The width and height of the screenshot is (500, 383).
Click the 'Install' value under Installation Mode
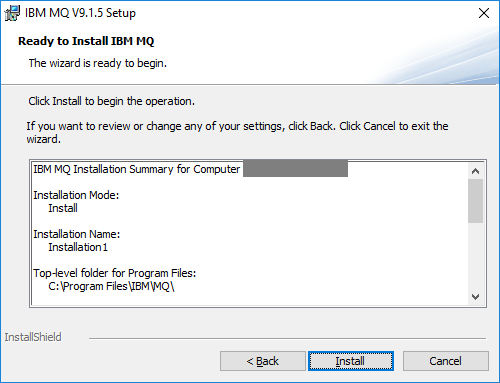(63, 208)
